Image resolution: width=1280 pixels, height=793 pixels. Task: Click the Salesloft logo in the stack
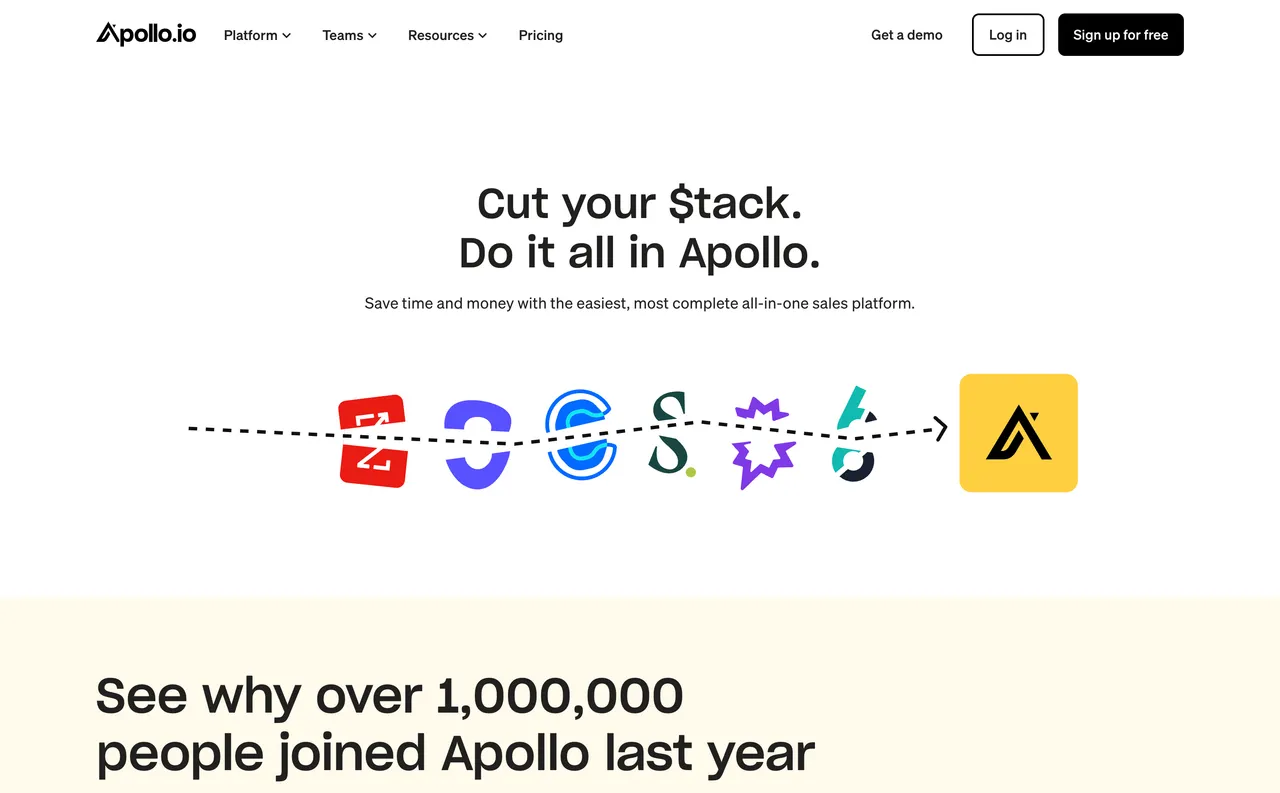coord(672,433)
